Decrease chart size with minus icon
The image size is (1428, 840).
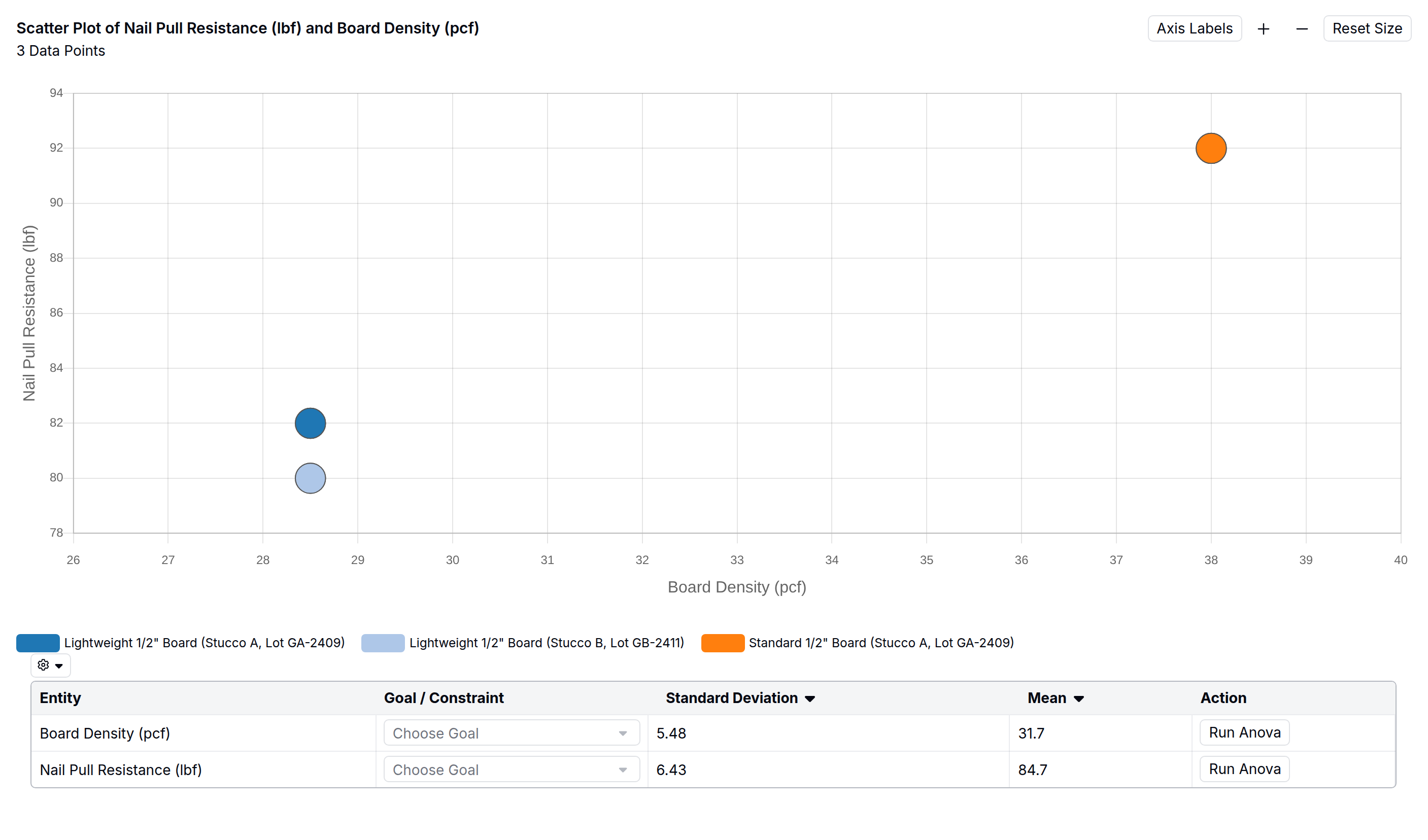point(1302,29)
